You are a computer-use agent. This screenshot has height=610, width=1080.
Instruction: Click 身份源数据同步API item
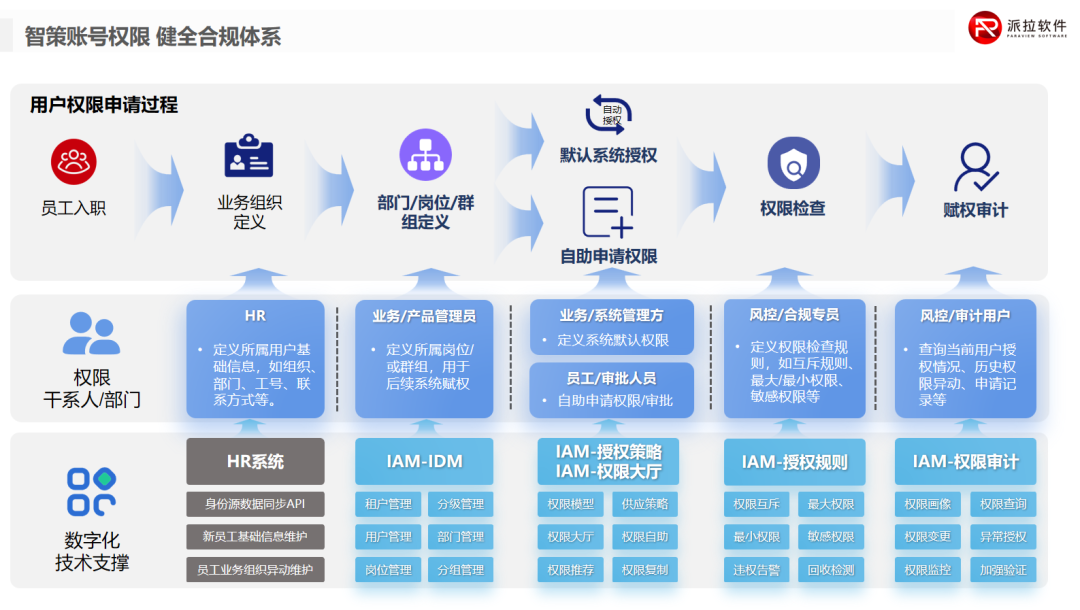[x=256, y=504]
